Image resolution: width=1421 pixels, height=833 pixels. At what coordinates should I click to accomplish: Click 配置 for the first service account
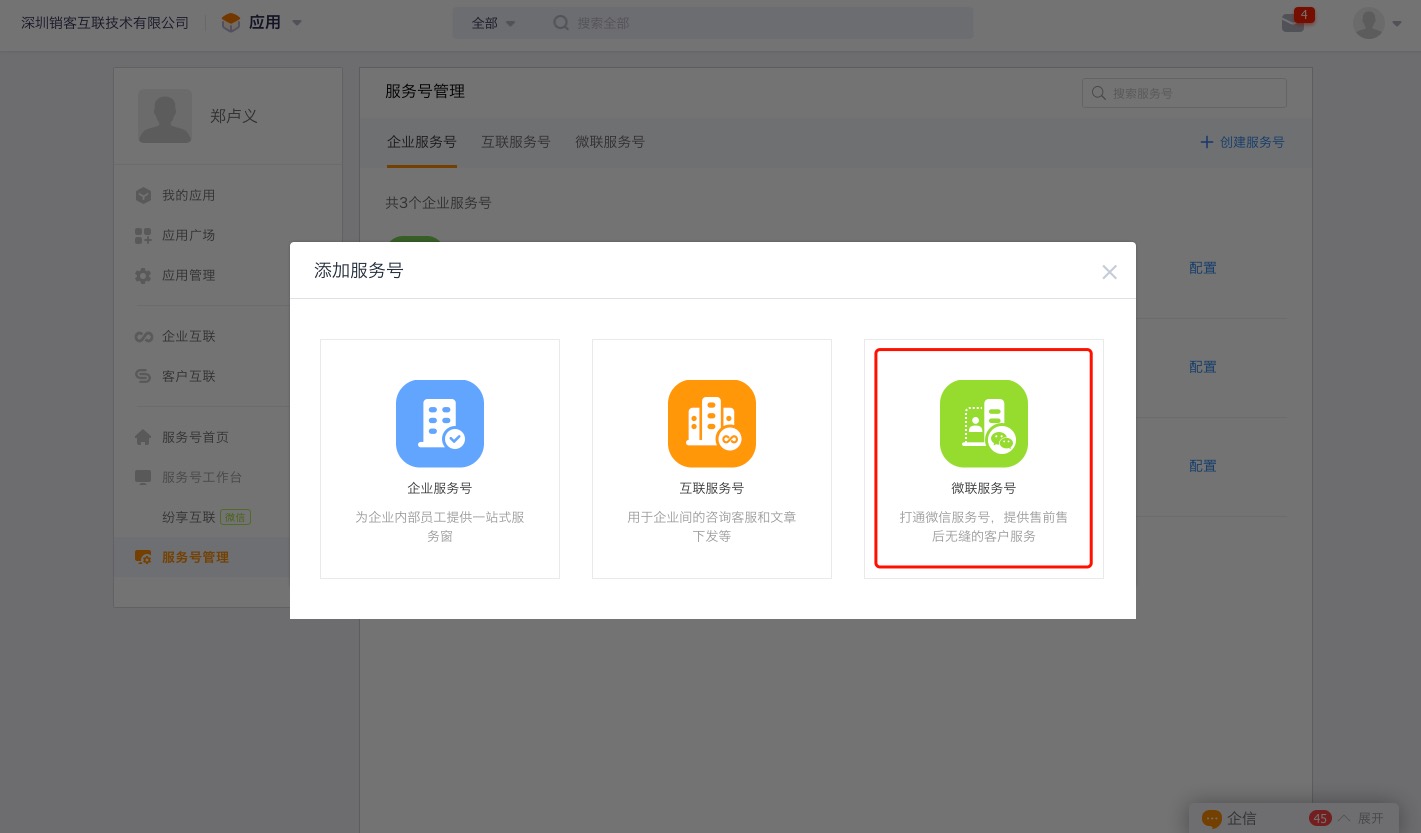[1203, 268]
